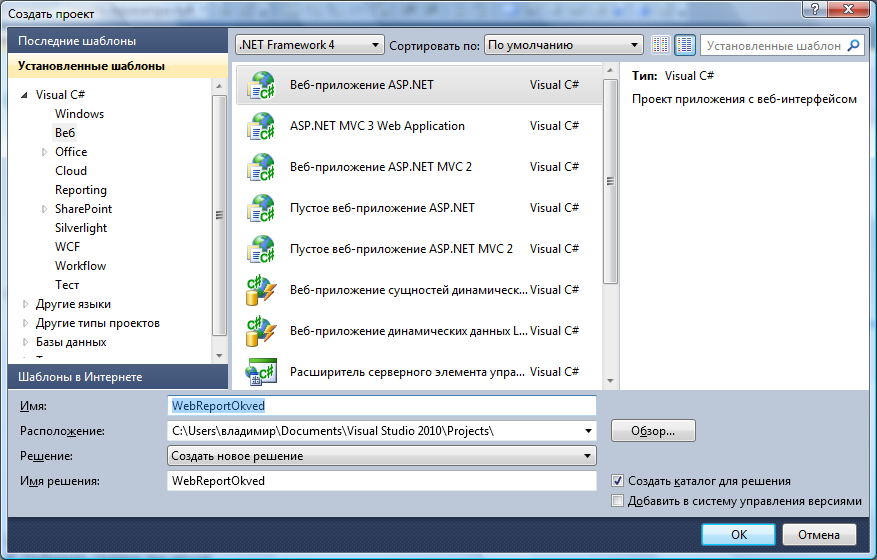This screenshot has width=877, height=560.
Task: Expand the Базы данных node
Action: point(25,342)
